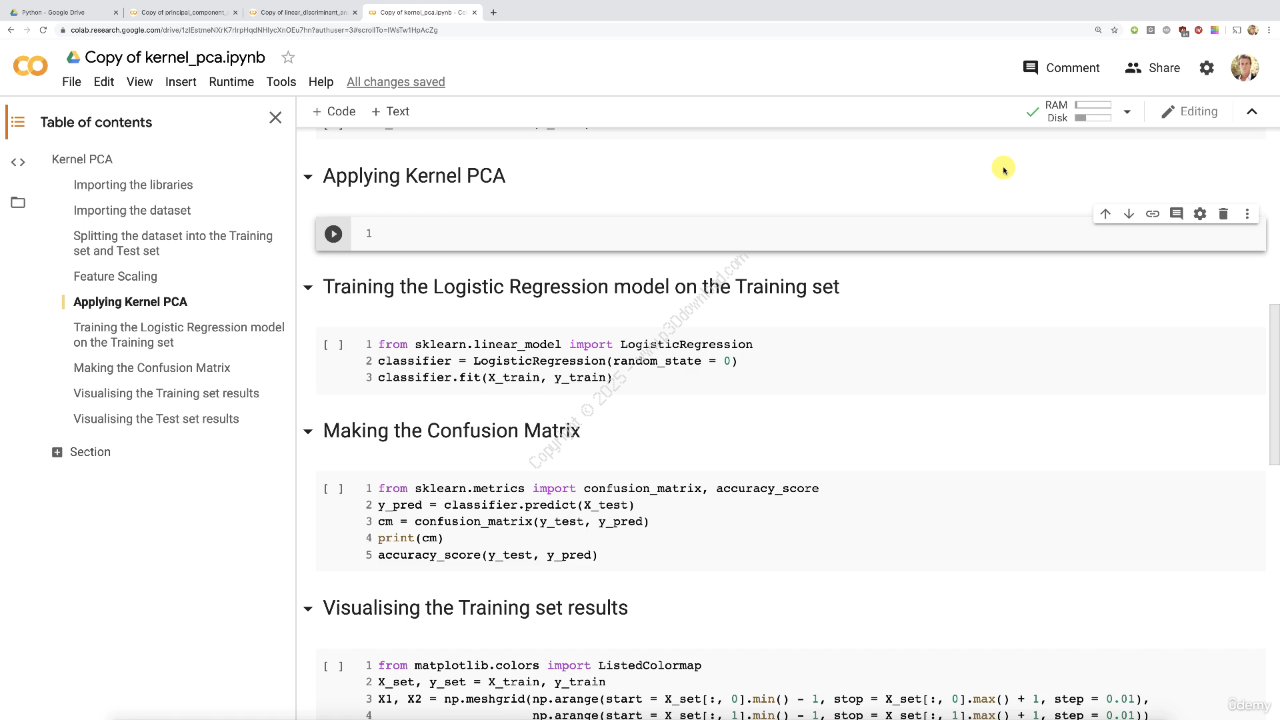
Task: Collapse the Making the Confusion Matrix section
Action: click(x=308, y=432)
